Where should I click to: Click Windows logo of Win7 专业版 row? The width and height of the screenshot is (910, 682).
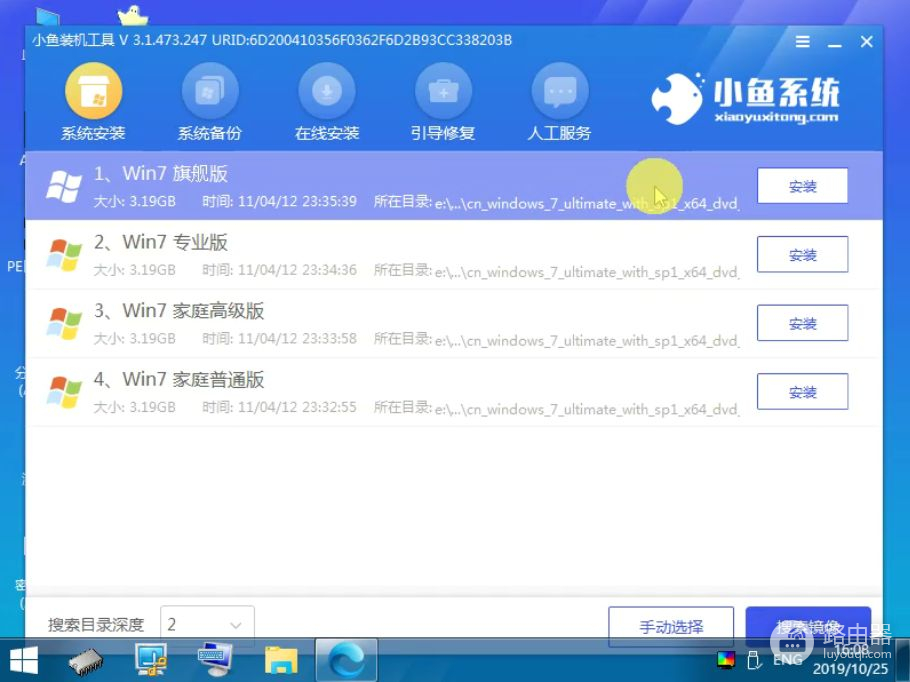[64, 254]
